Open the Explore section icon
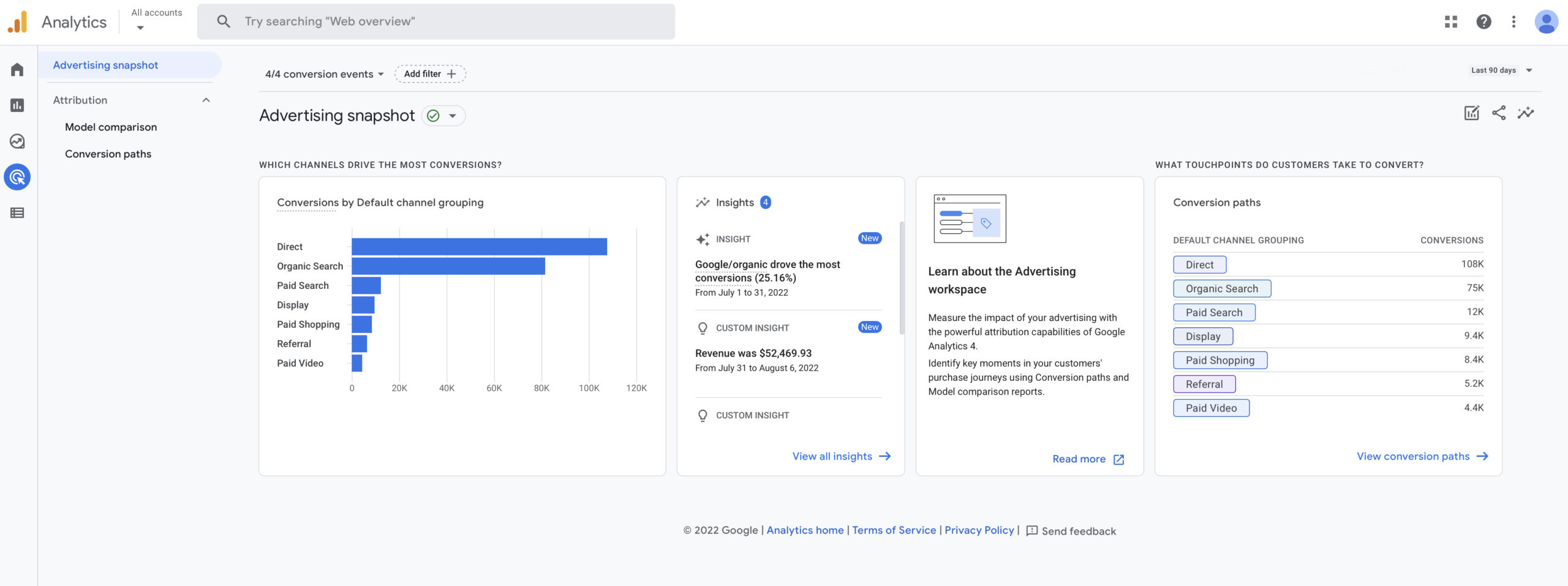Image resolution: width=1568 pixels, height=586 pixels. tap(17, 141)
